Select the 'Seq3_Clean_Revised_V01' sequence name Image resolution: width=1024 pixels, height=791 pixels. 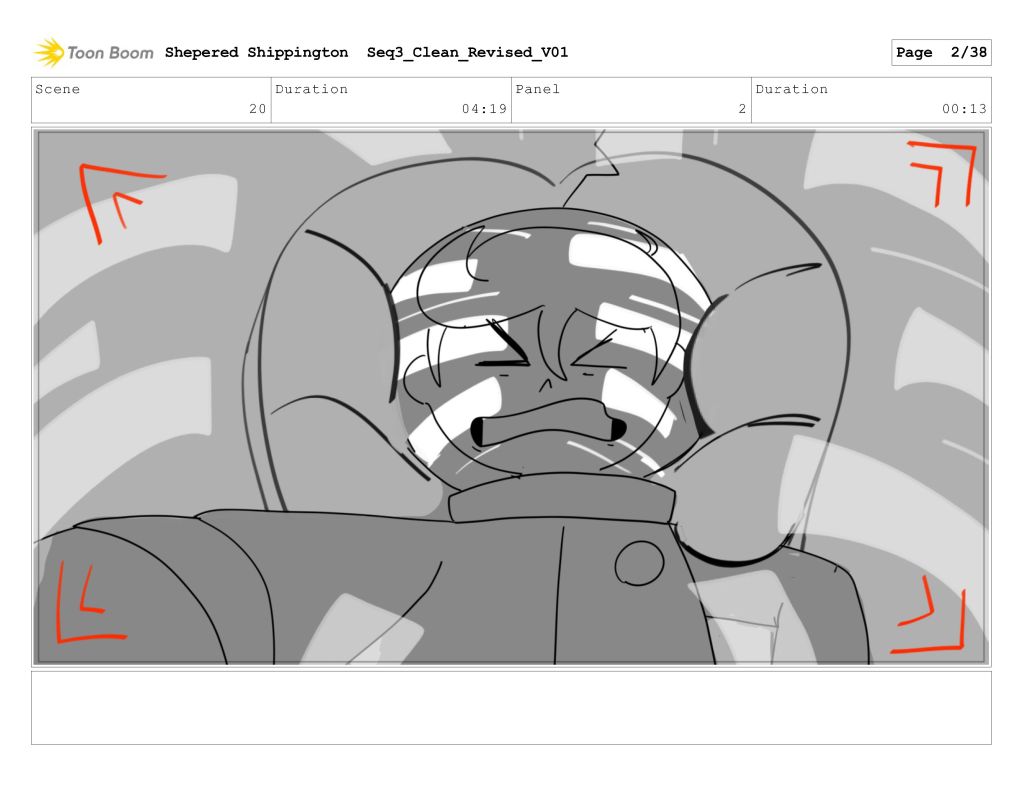tap(467, 52)
